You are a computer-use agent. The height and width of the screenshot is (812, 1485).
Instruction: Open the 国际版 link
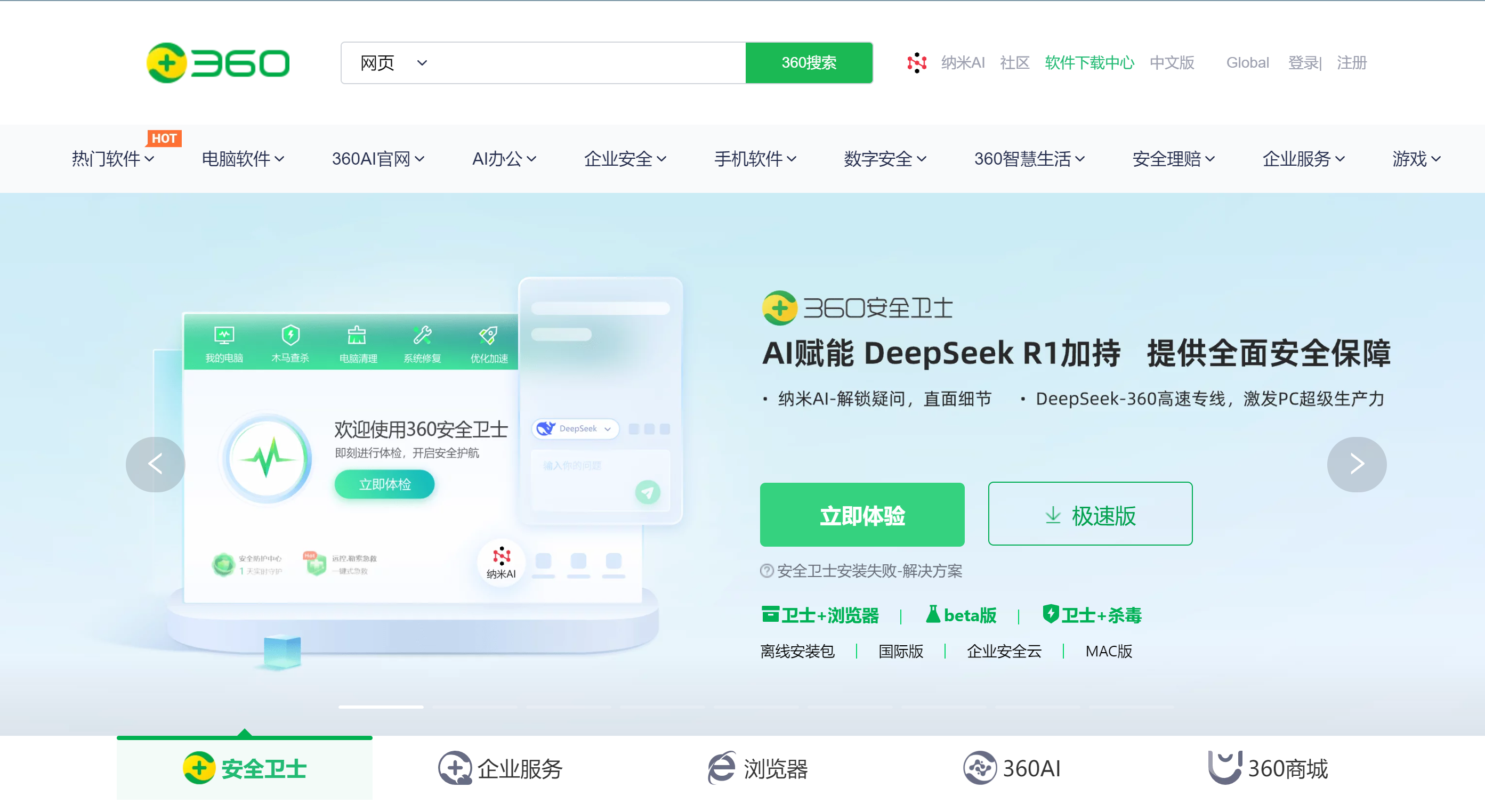coord(900,651)
